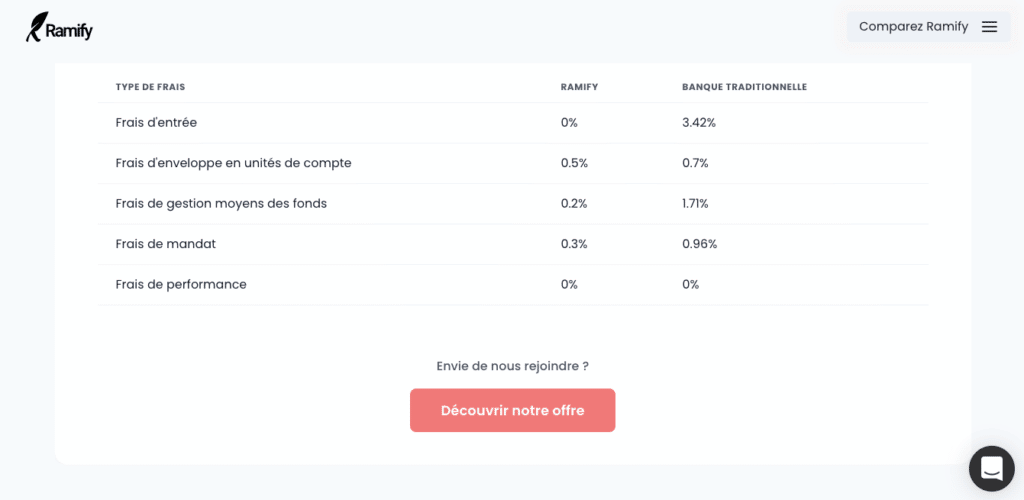Select the Frais d'entrée row
1024x500 pixels.
click(513, 123)
